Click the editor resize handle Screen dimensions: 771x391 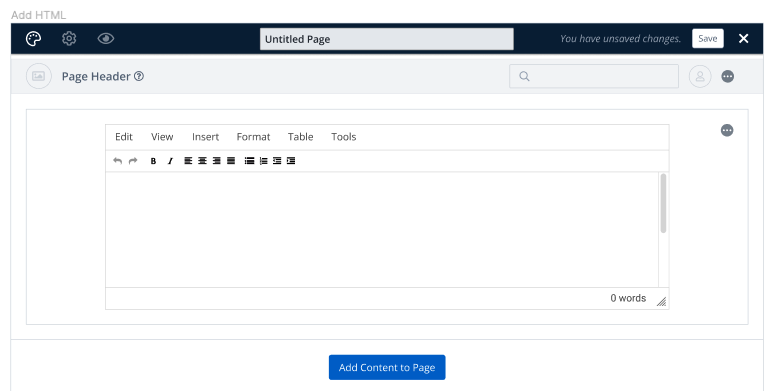tap(662, 301)
